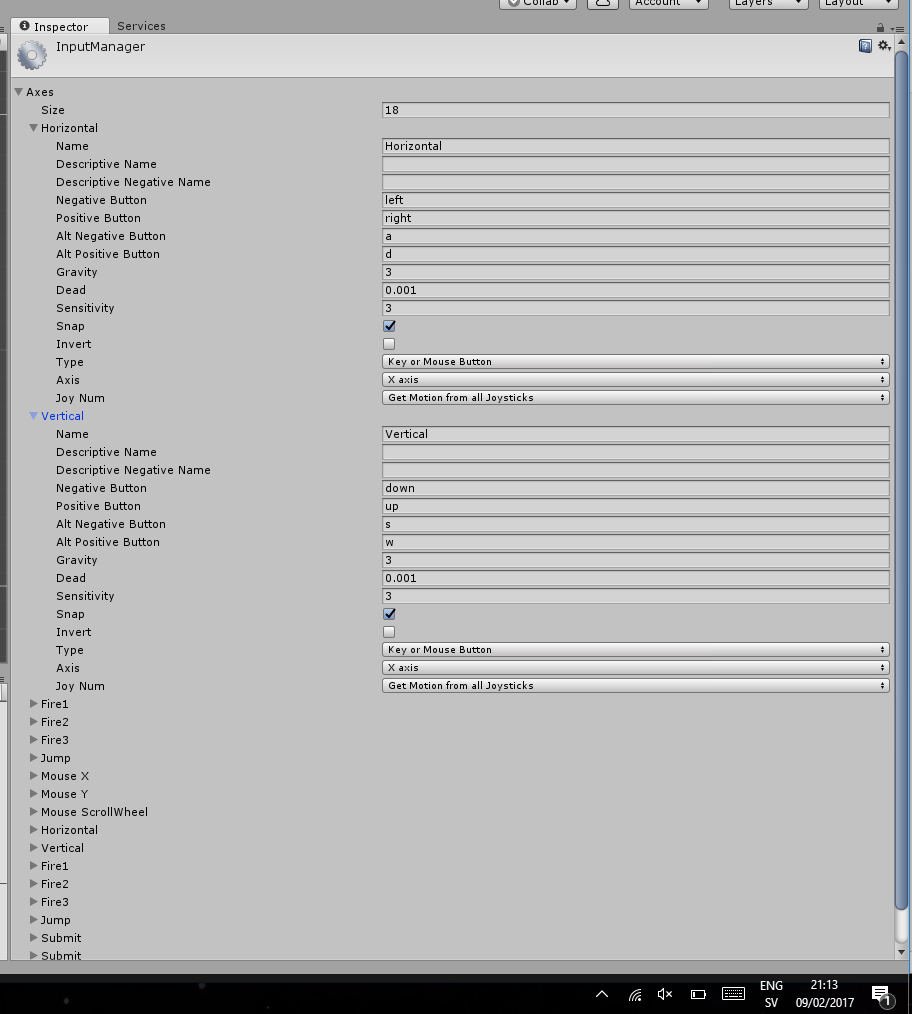912x1014 pixels.
Task: Enable Snap for the Horizontal axis
Action: [x=389, y=325]
